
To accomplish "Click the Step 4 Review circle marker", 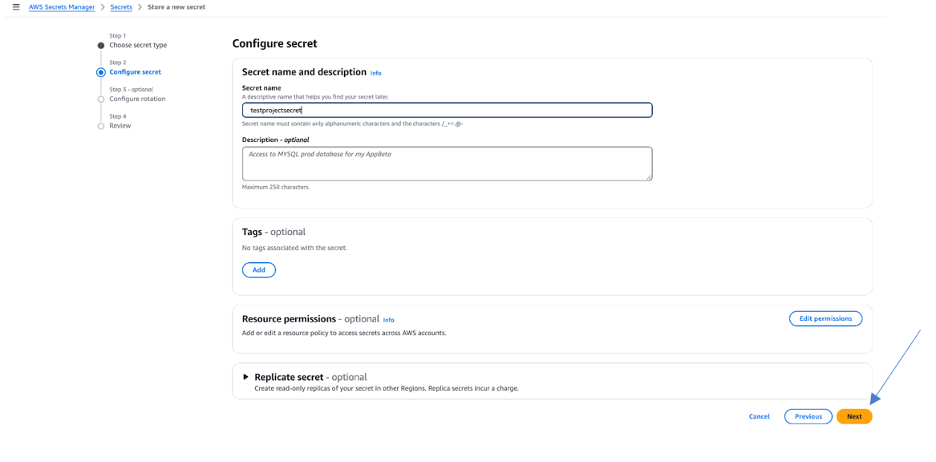I will (x=101, y=126).
